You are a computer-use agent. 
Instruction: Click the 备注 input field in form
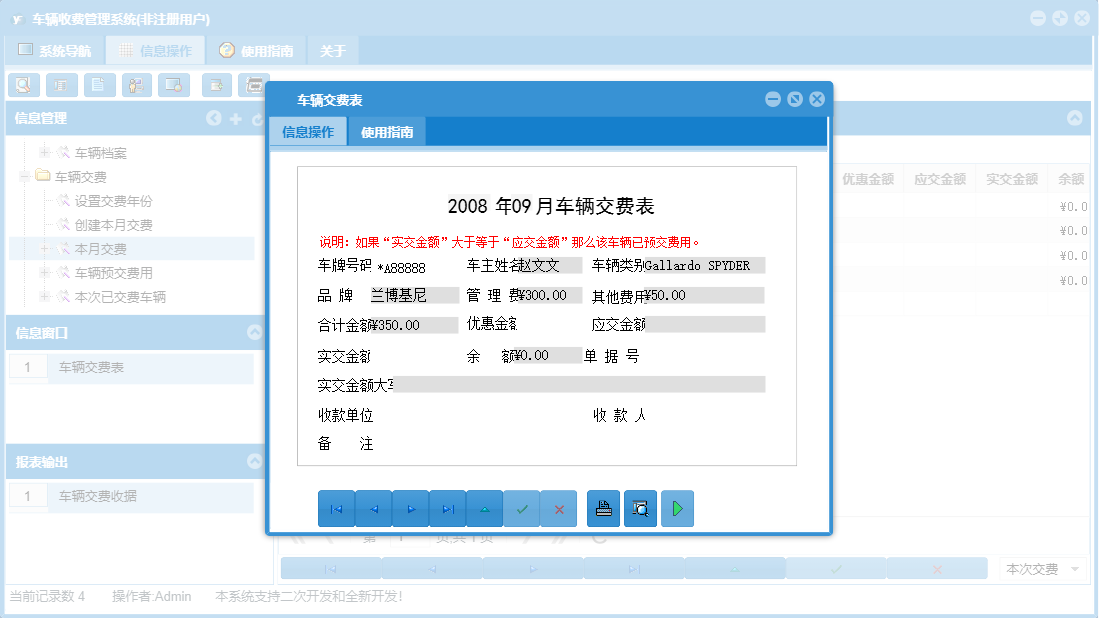(x=500, y=443)
